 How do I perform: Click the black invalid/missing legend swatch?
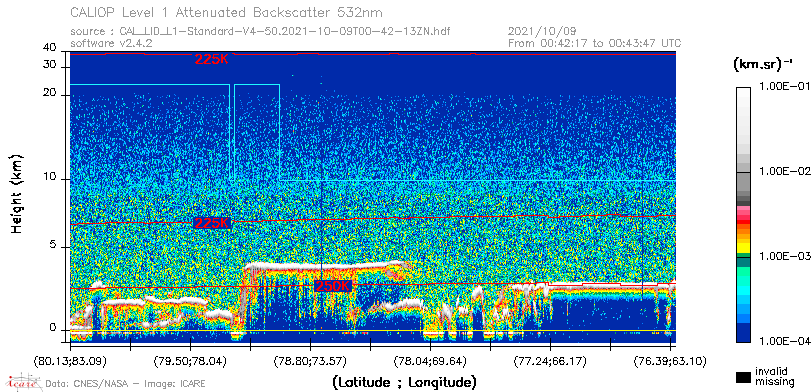[x=743, y=377]
